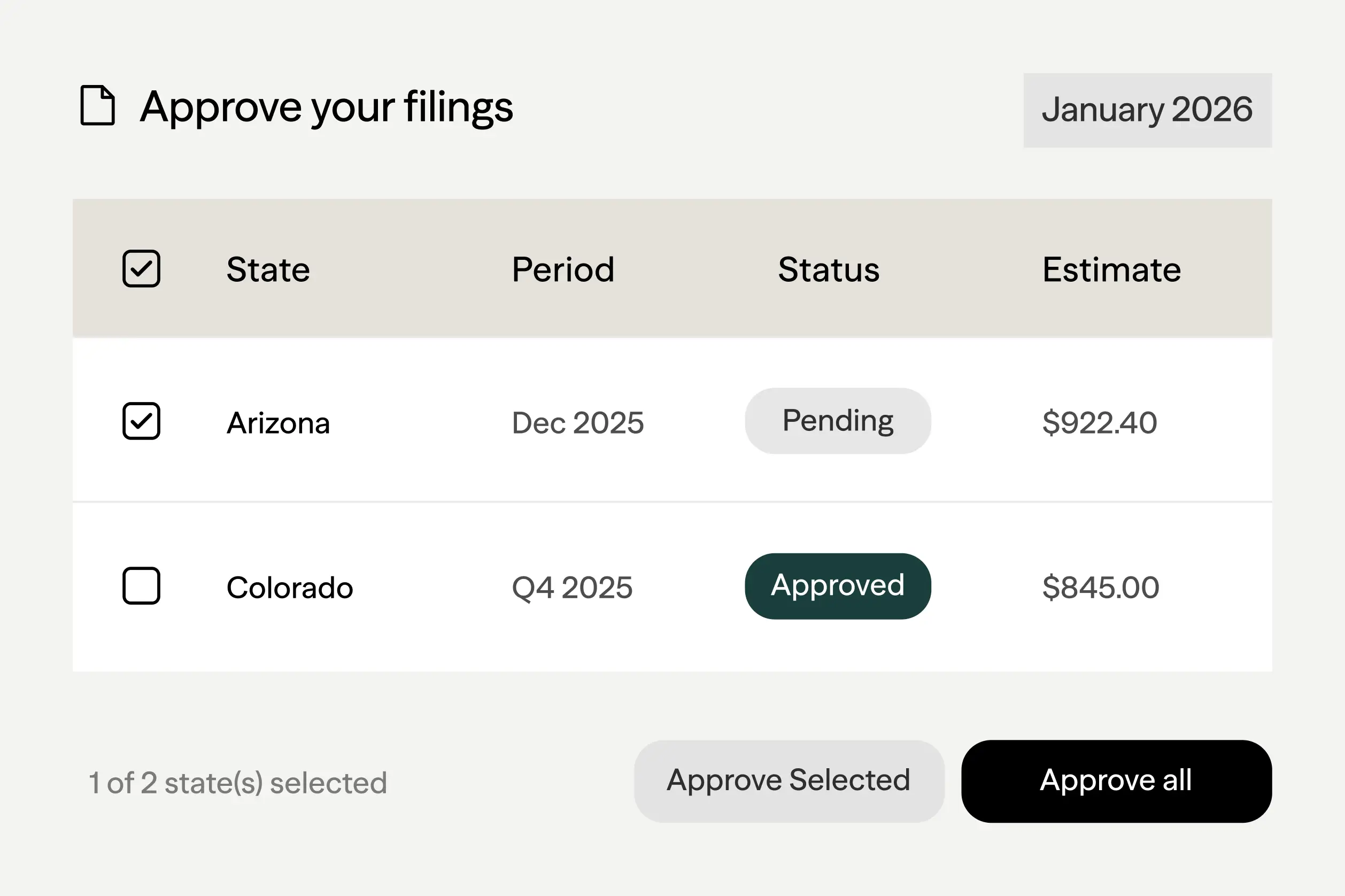Open the January 2026 period selector
Image resolution: width=1345 pixels, height=896 pixels.
(1147, 110)
